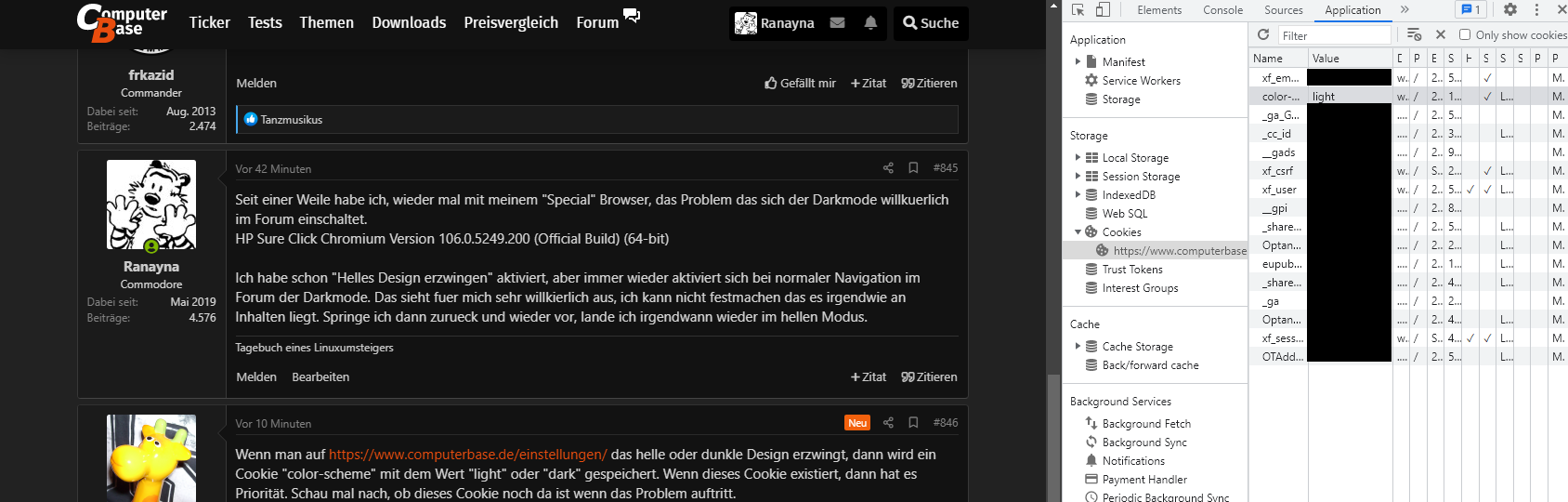Toggle the device toolbar icon
This screenshot has width=1568, height=502.
(1103, 10)
